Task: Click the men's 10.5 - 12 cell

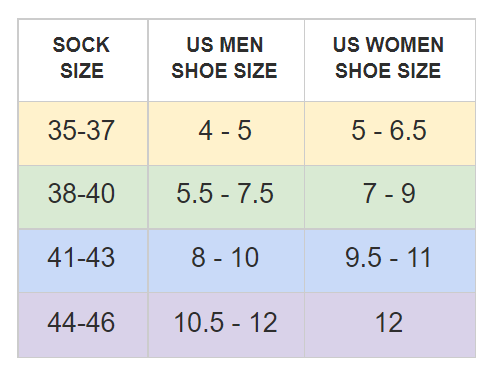Action: tap(226, 325)
